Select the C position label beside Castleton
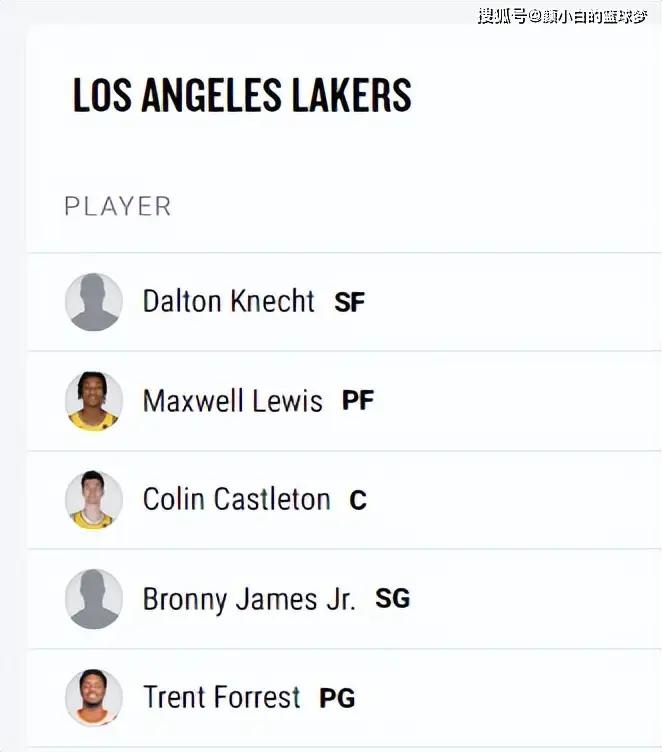The image size is (662, 752). (x=358, y=500)
